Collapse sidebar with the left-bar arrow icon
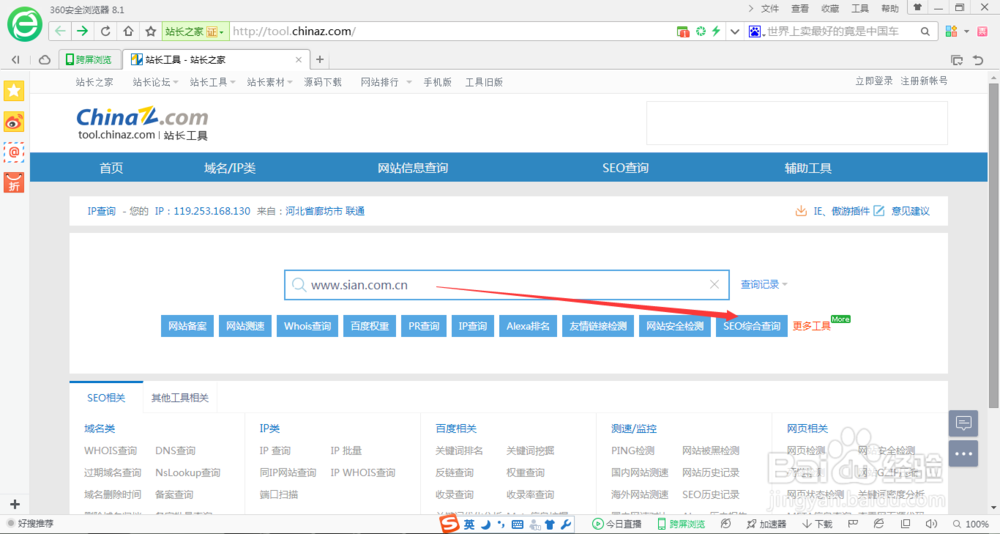Screen dimensions: 1000x534 [16, 60]
